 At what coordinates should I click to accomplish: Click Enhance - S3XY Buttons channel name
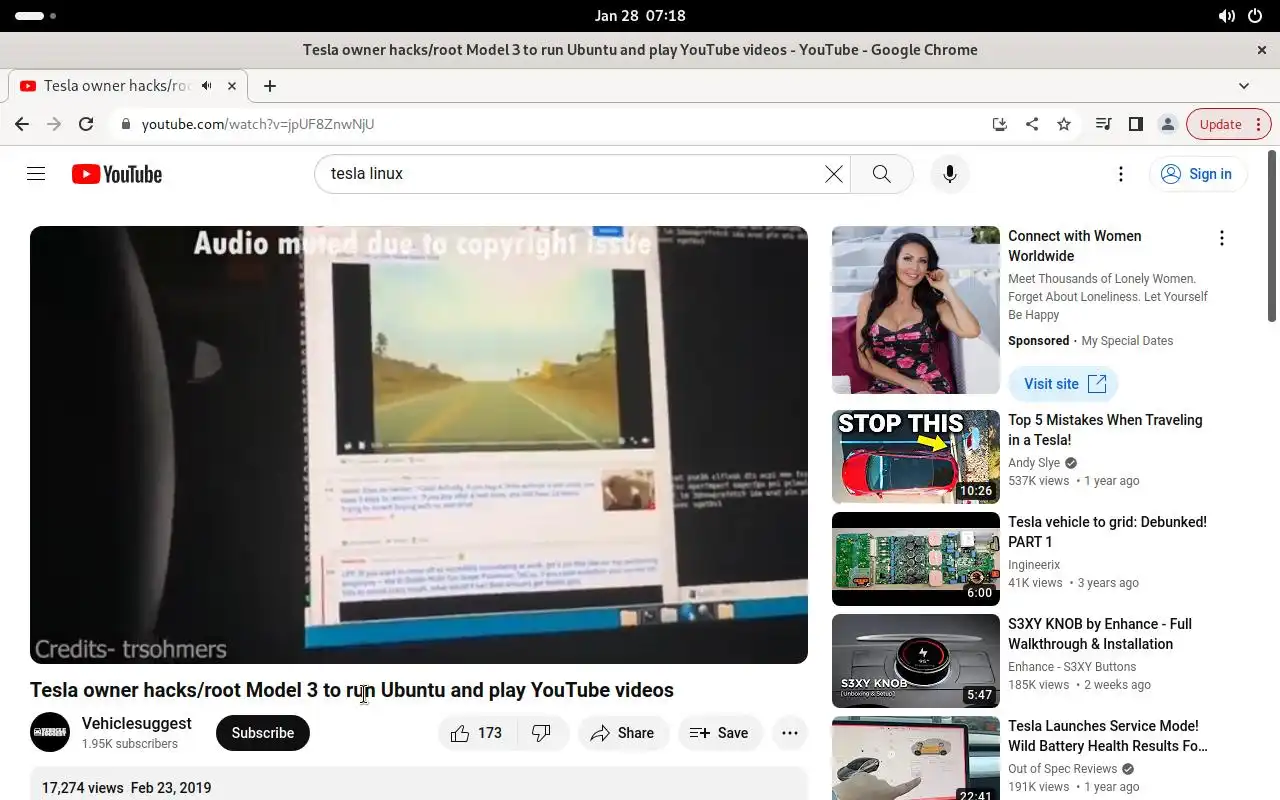point(1072,667)
